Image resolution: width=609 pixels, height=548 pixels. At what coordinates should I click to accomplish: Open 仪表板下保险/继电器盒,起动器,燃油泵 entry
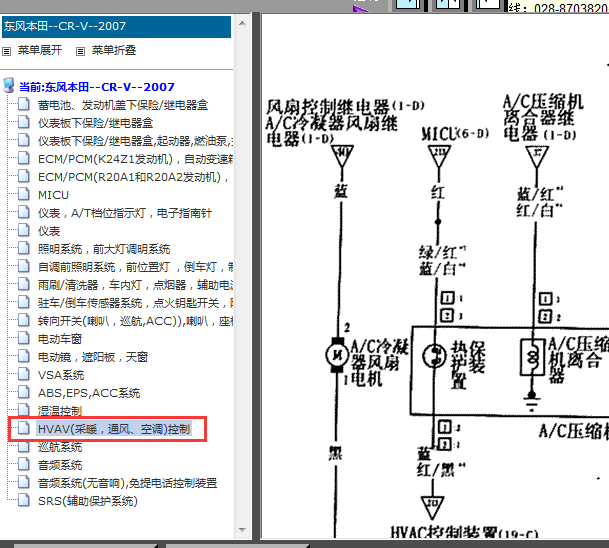pyautogui.click(x=135, y=141)
